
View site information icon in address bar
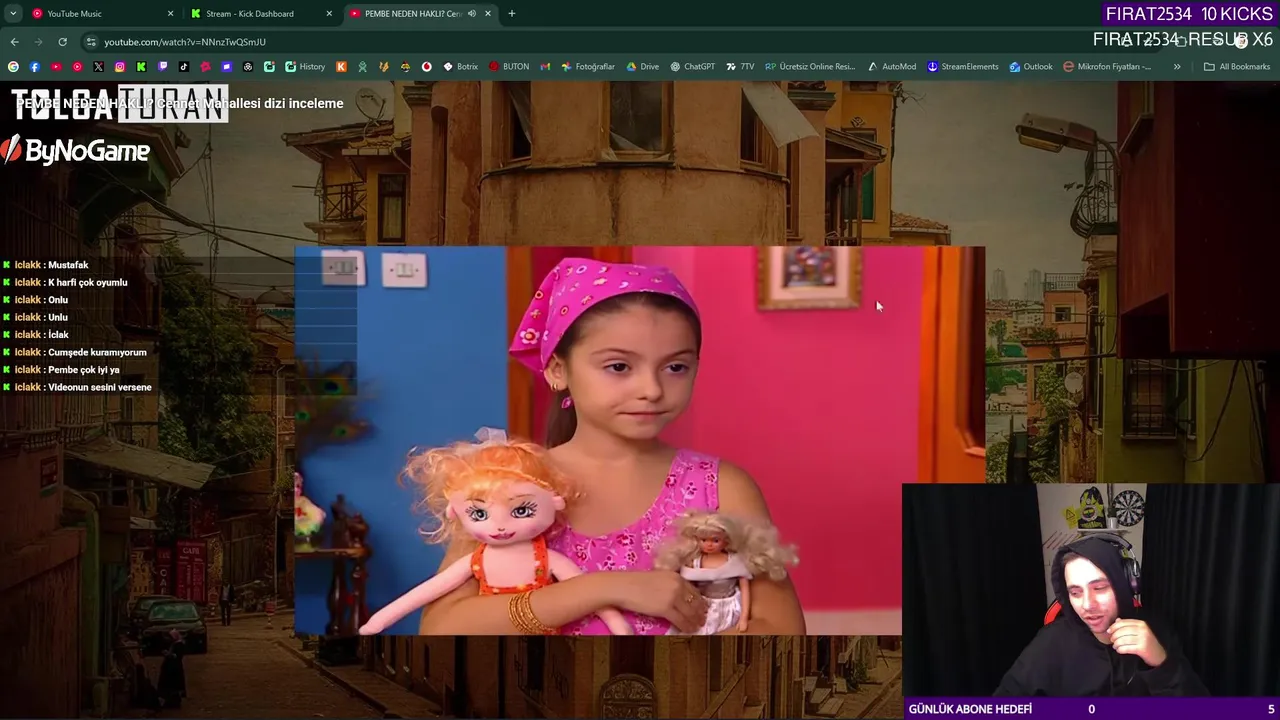click(91, 41)
